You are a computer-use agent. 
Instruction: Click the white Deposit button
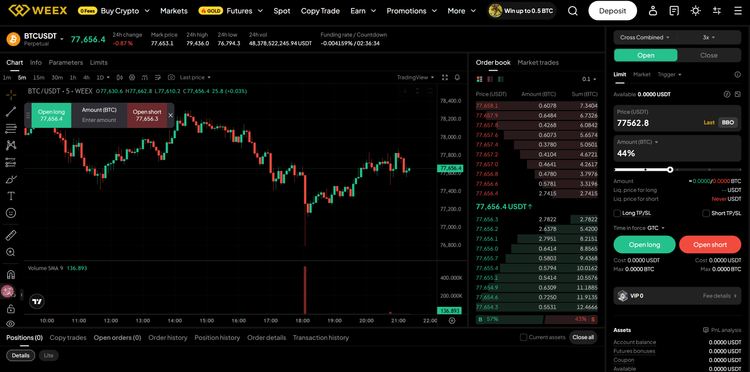pos(612,11)
